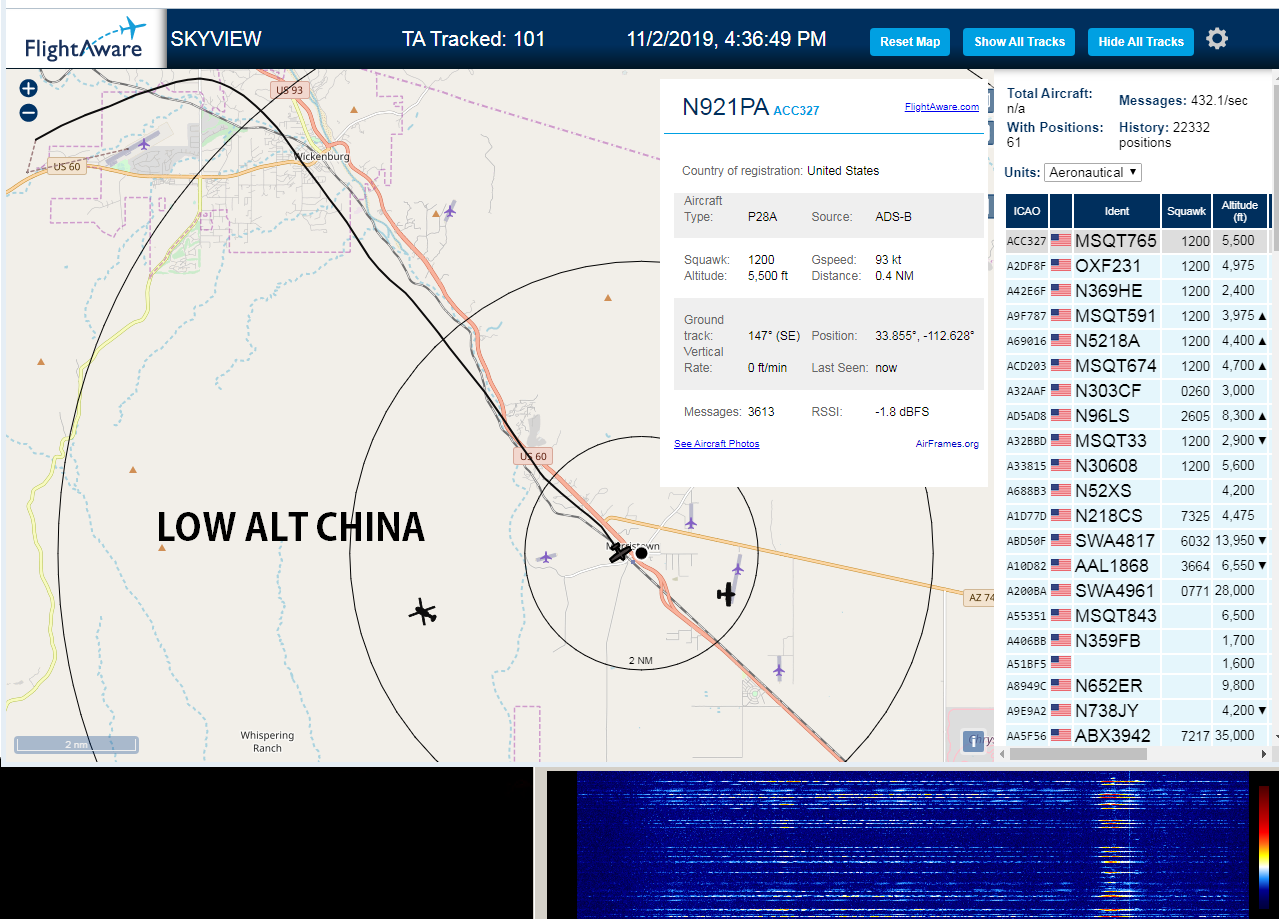The height and width of the screenshot is (919, 1279).
Task: Select the ABX3942 aircraft row
Action: (1137, 736)
